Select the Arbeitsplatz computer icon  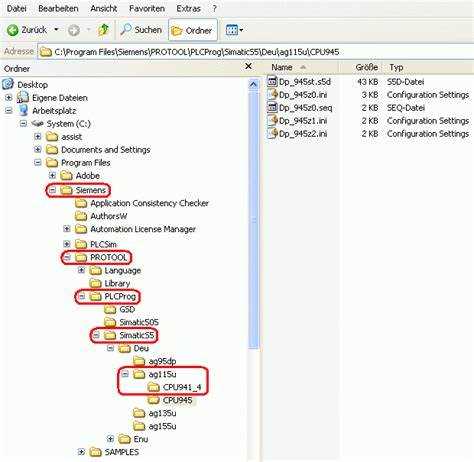[23, 111]
